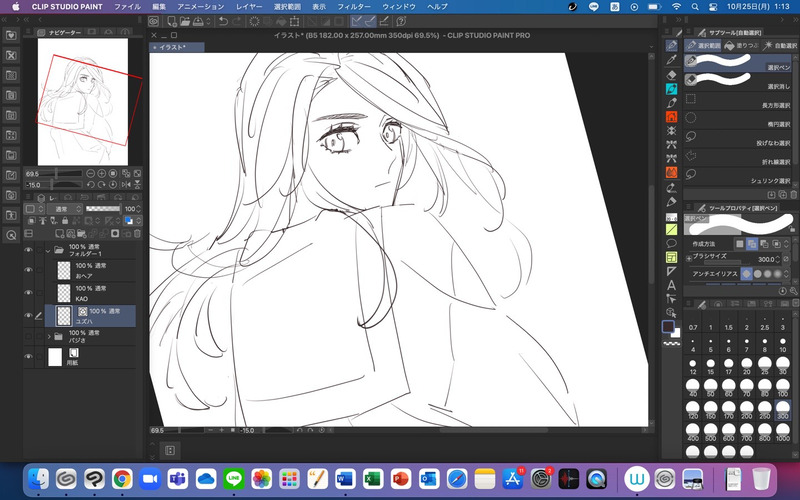Open Google Chrome from the dock
Viewport: 800px width, 500px height.
[122, 478]
